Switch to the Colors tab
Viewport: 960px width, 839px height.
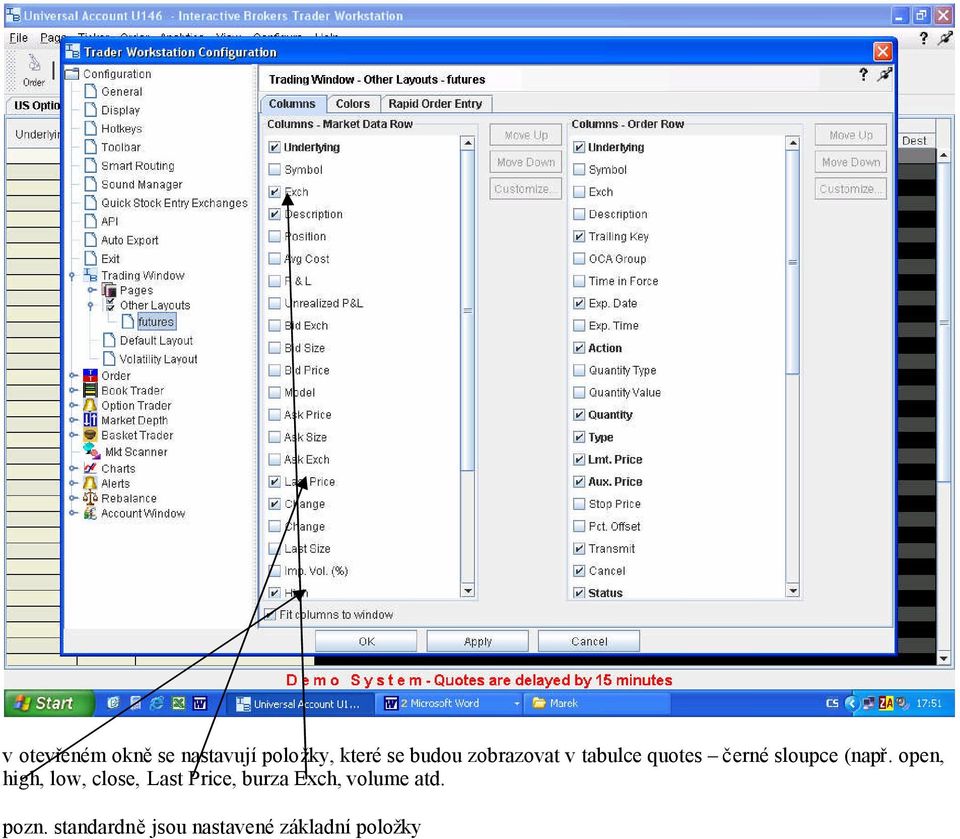click(x=353, y=104)
